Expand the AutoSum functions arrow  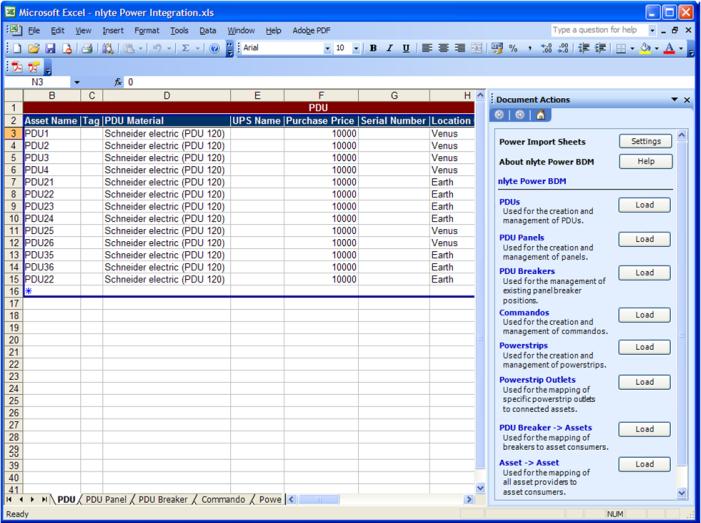[198, 48]
